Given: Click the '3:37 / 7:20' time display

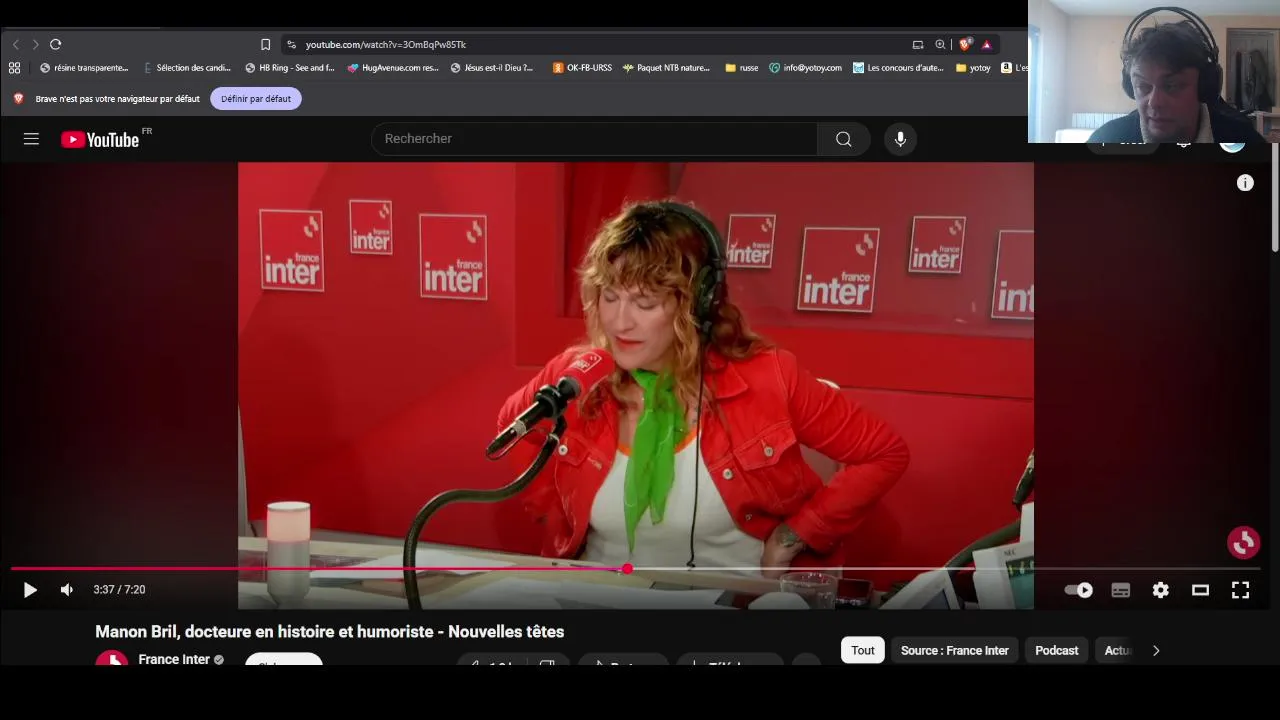Looking at the screenshot, I should tap(119, 590).
